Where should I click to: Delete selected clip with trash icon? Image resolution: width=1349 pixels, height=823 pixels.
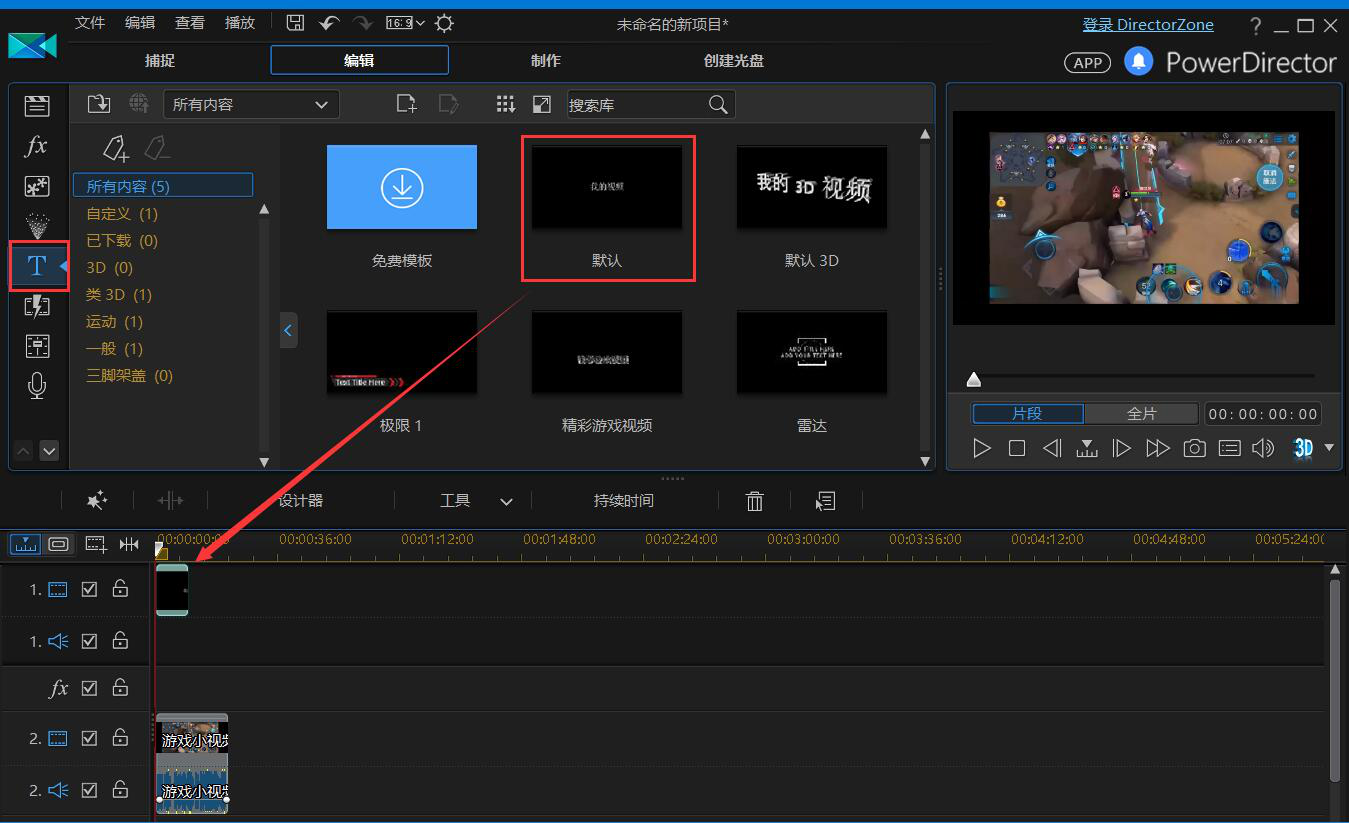pos(755,501)
